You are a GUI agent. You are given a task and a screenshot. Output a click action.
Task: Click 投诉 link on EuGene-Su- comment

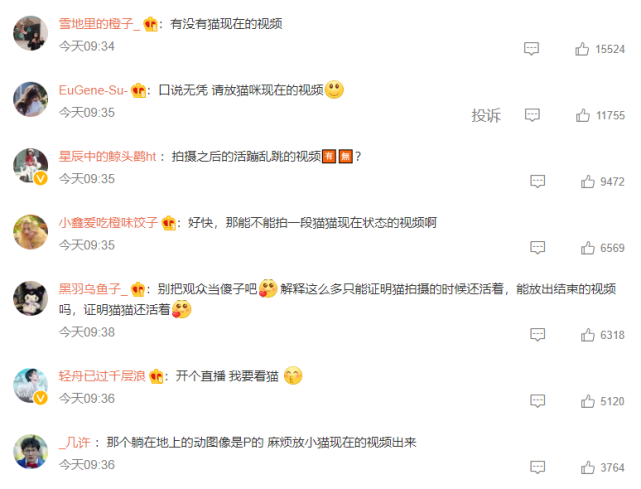click(486, 115)
